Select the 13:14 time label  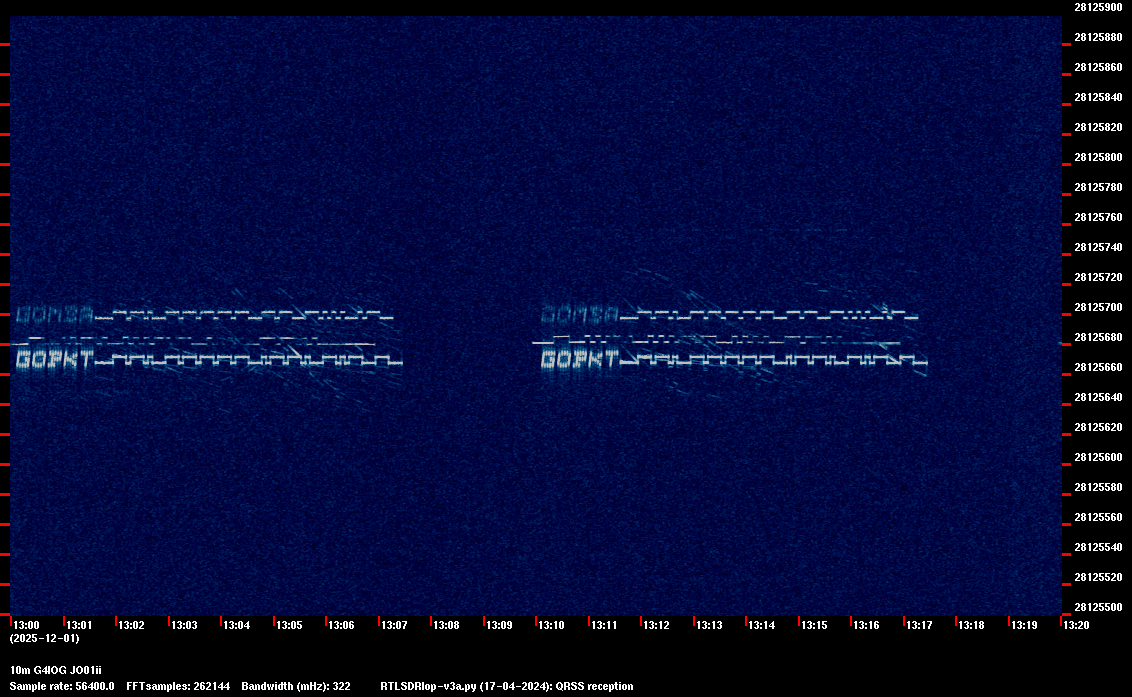click(x=762, y=625)
